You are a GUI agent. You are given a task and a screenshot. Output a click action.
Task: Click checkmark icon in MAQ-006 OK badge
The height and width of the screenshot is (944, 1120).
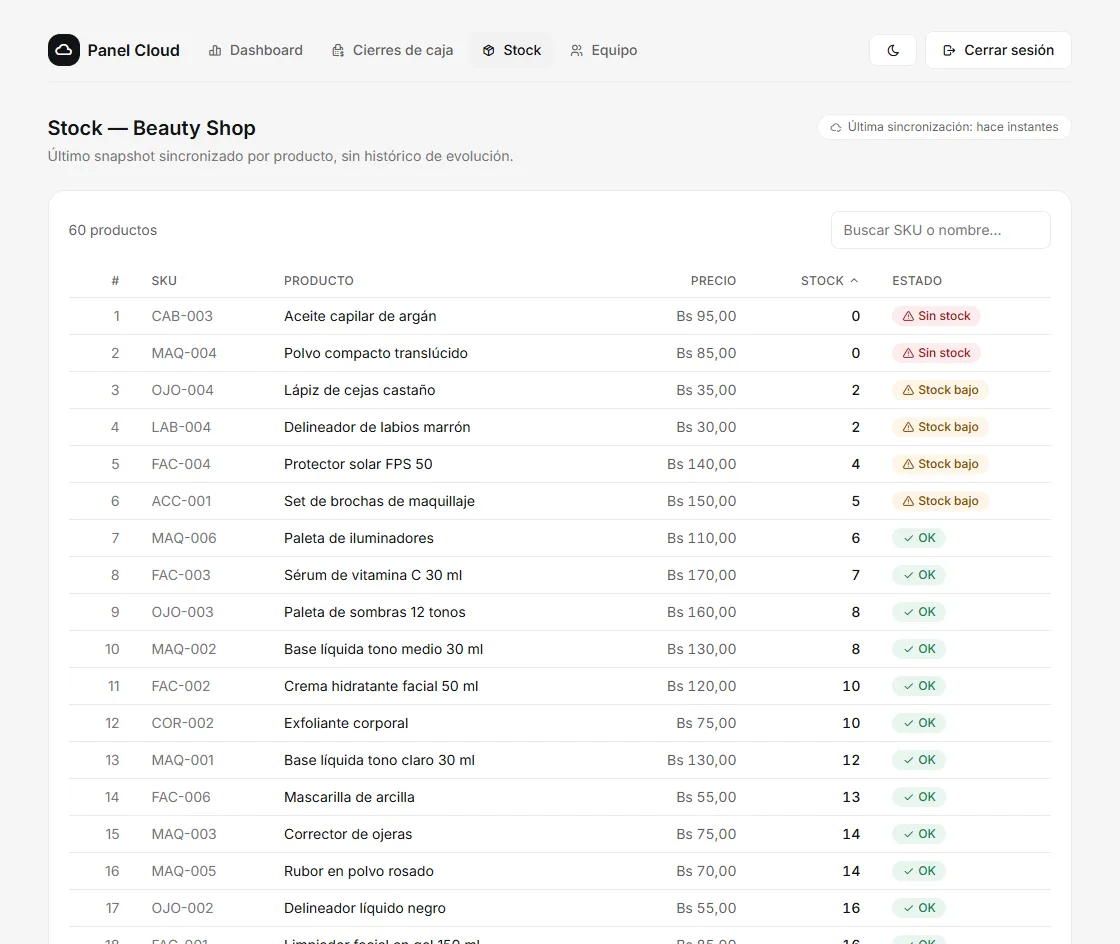[908, 538]
